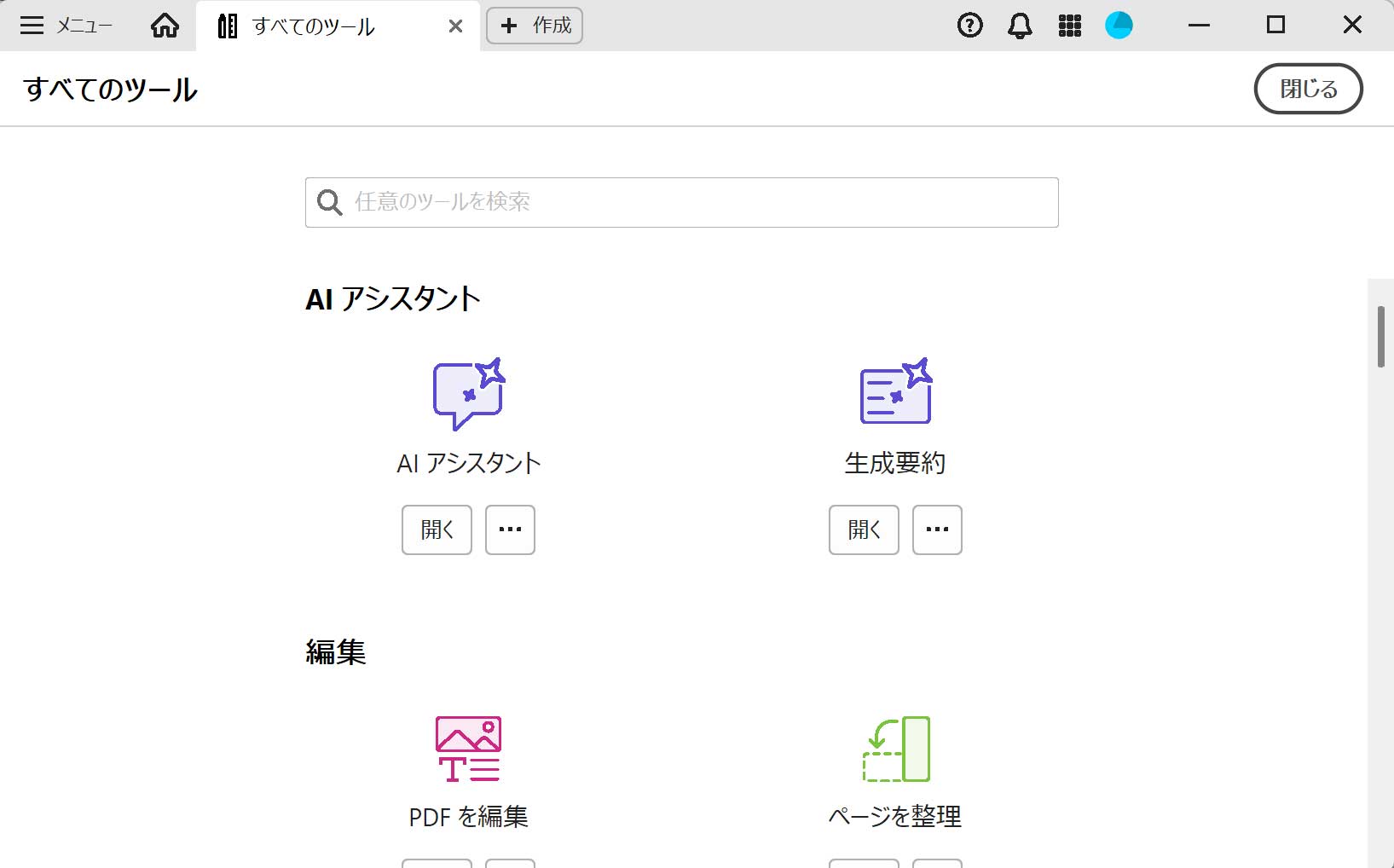The height and width of the screenshot is (868, 1394).
Task: Maximize the application window
Action: click(x=1275, y=26)
